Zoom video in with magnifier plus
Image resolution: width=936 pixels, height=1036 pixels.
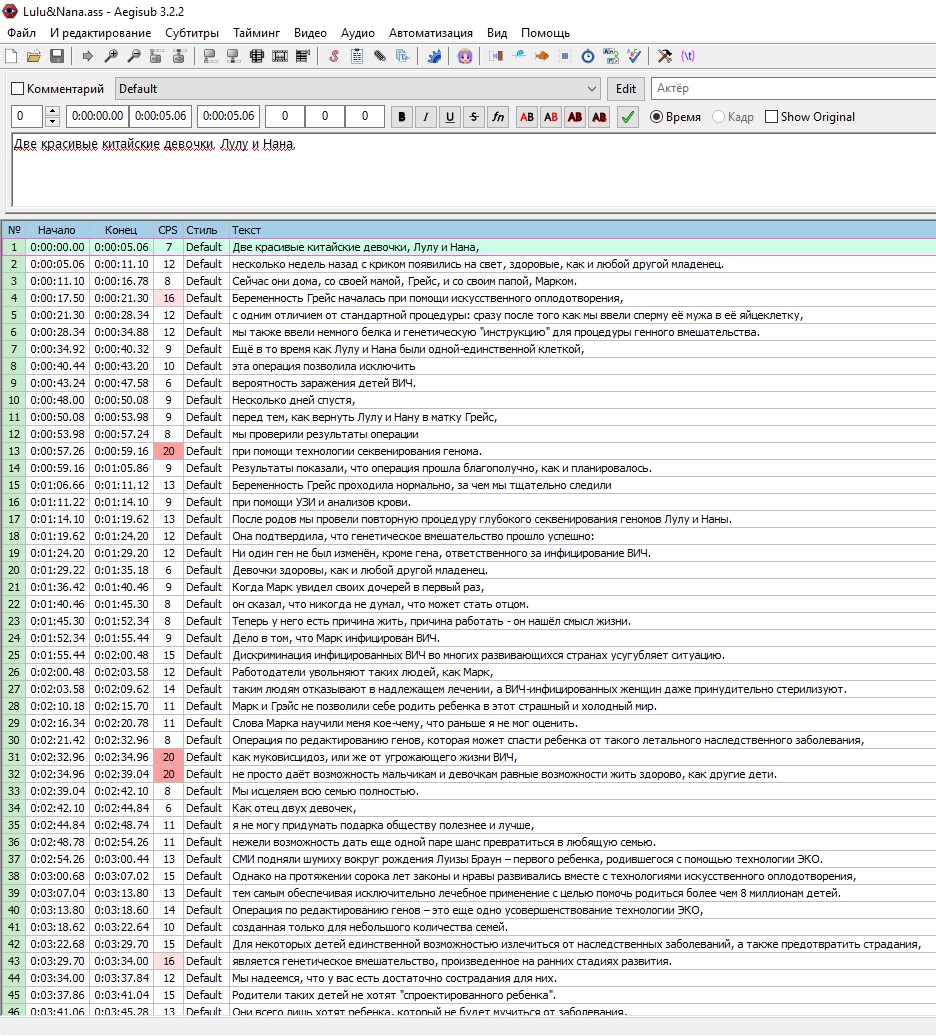pos(111,56)
